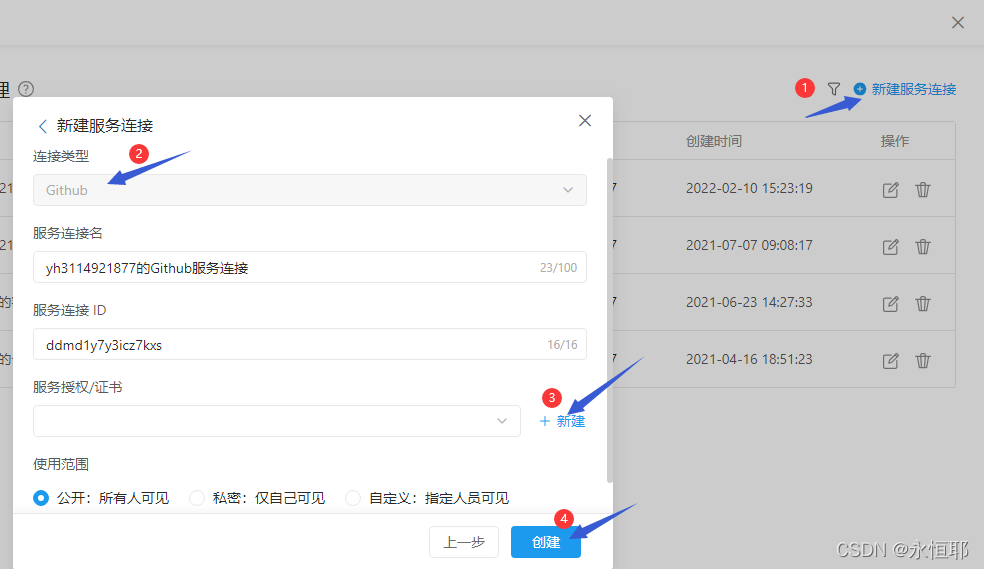The width and height of the screenshot is (984, 569).
Task: Click the 2021-06-23 14:27:33 timestamp cell
Action: 749,302
